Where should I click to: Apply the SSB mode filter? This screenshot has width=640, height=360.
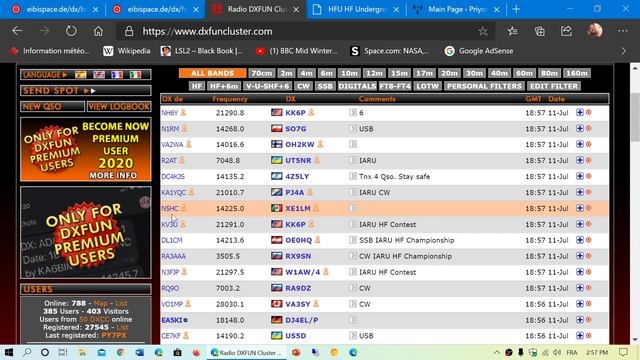(x=325, y=86)
